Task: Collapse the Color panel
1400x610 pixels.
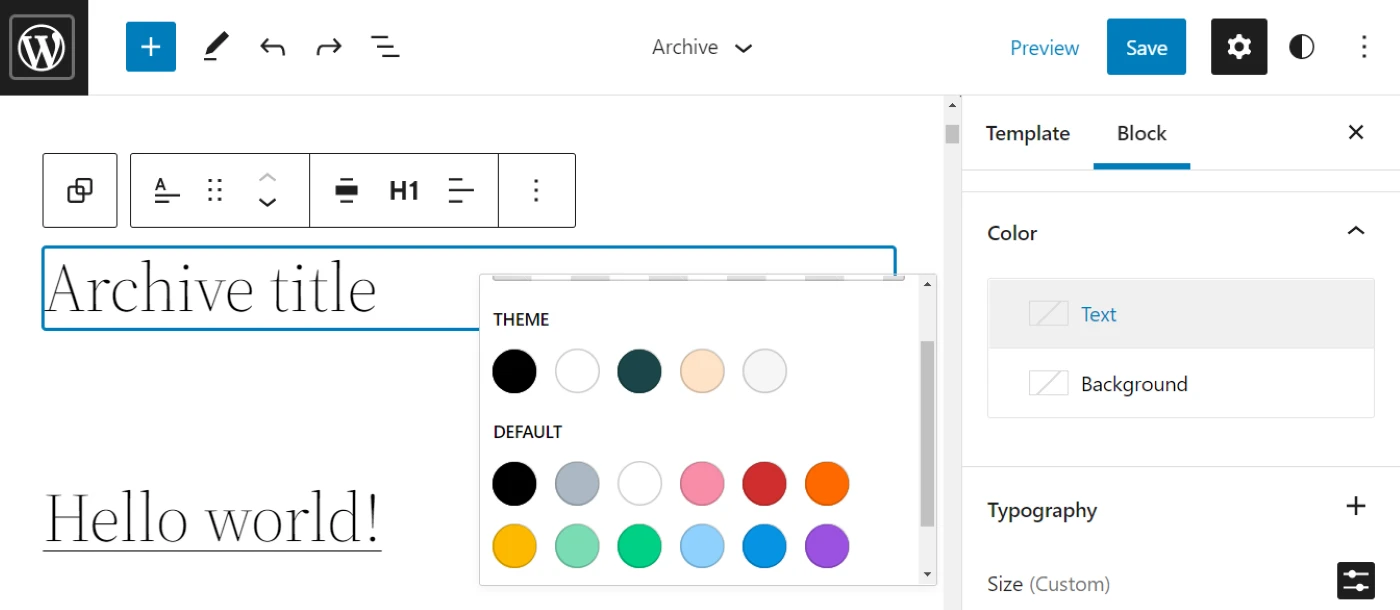Action: point(1356,232)
